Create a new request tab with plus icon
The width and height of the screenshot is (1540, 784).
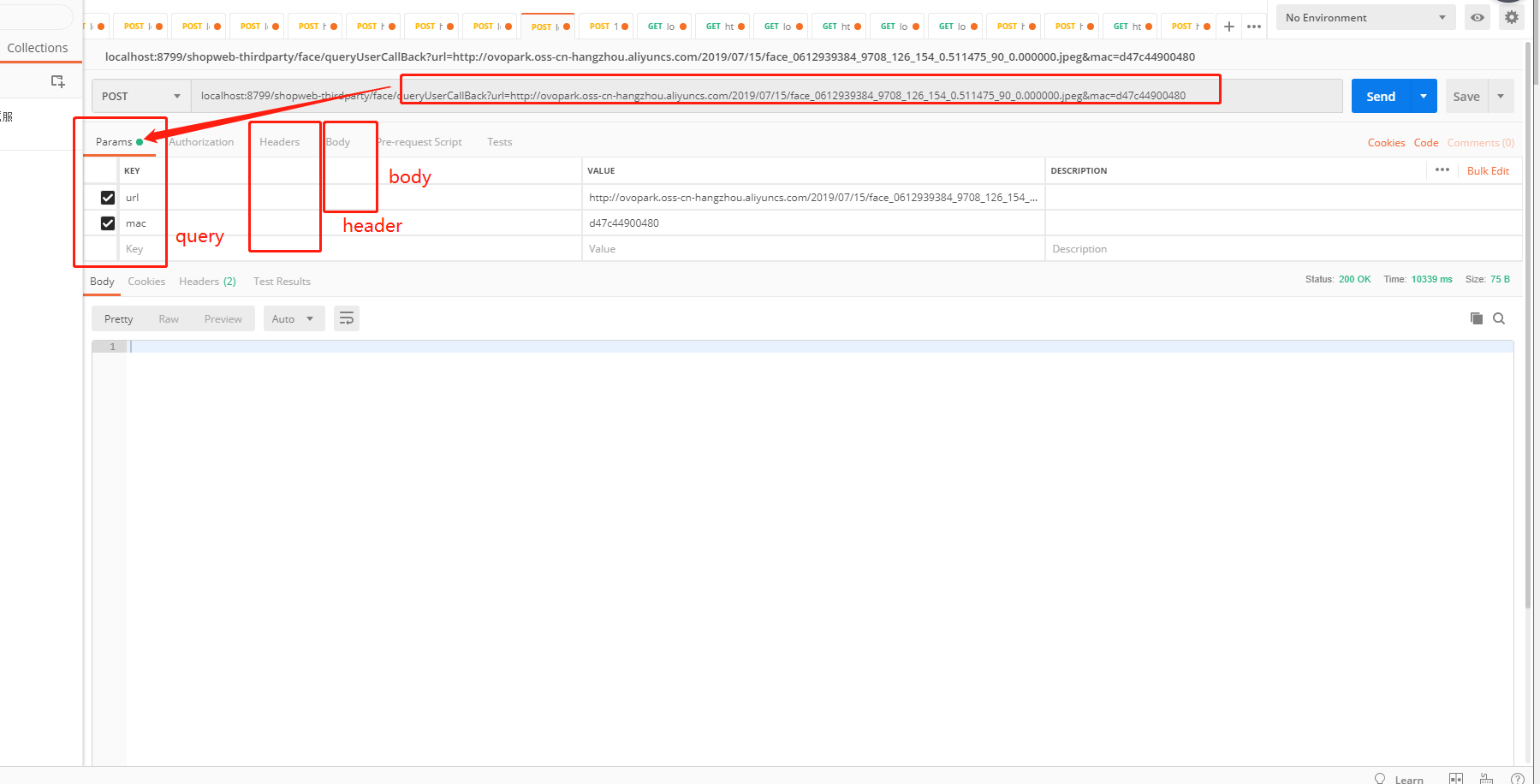tap(1228, 26)
